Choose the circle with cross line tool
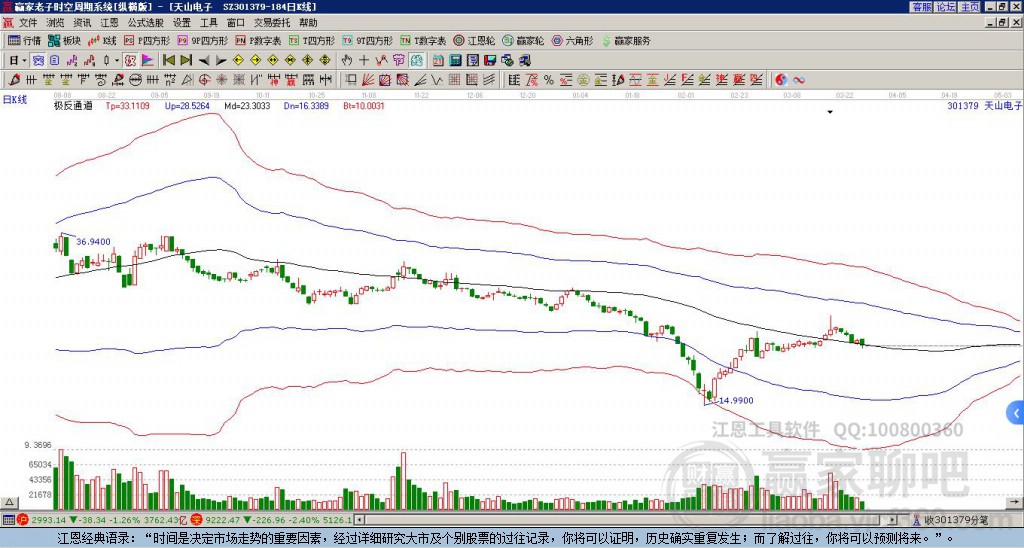Viewport: 1024px width, 548px height. (135, 80)
